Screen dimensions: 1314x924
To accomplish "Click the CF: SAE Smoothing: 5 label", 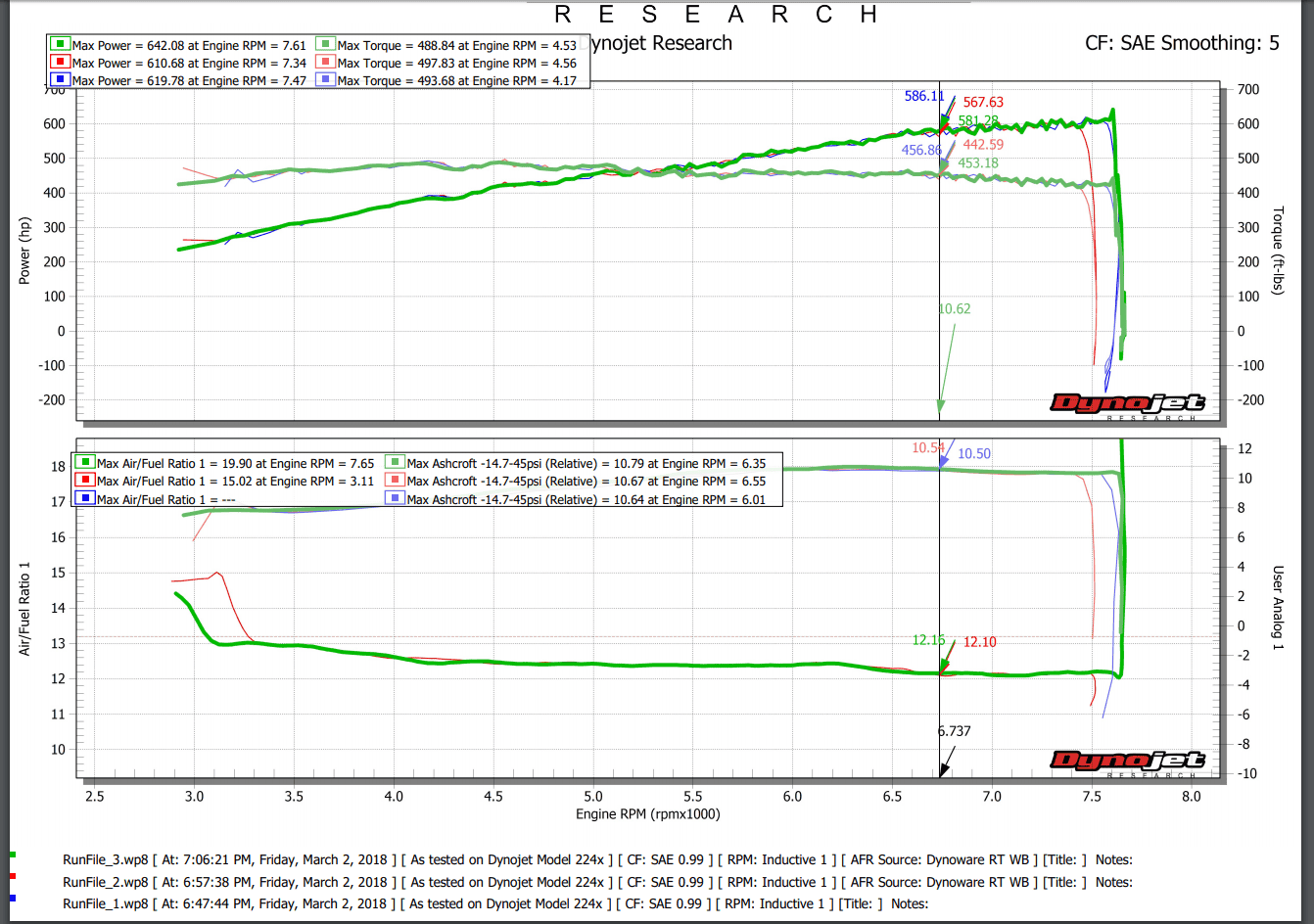I will pos(1182,43).
